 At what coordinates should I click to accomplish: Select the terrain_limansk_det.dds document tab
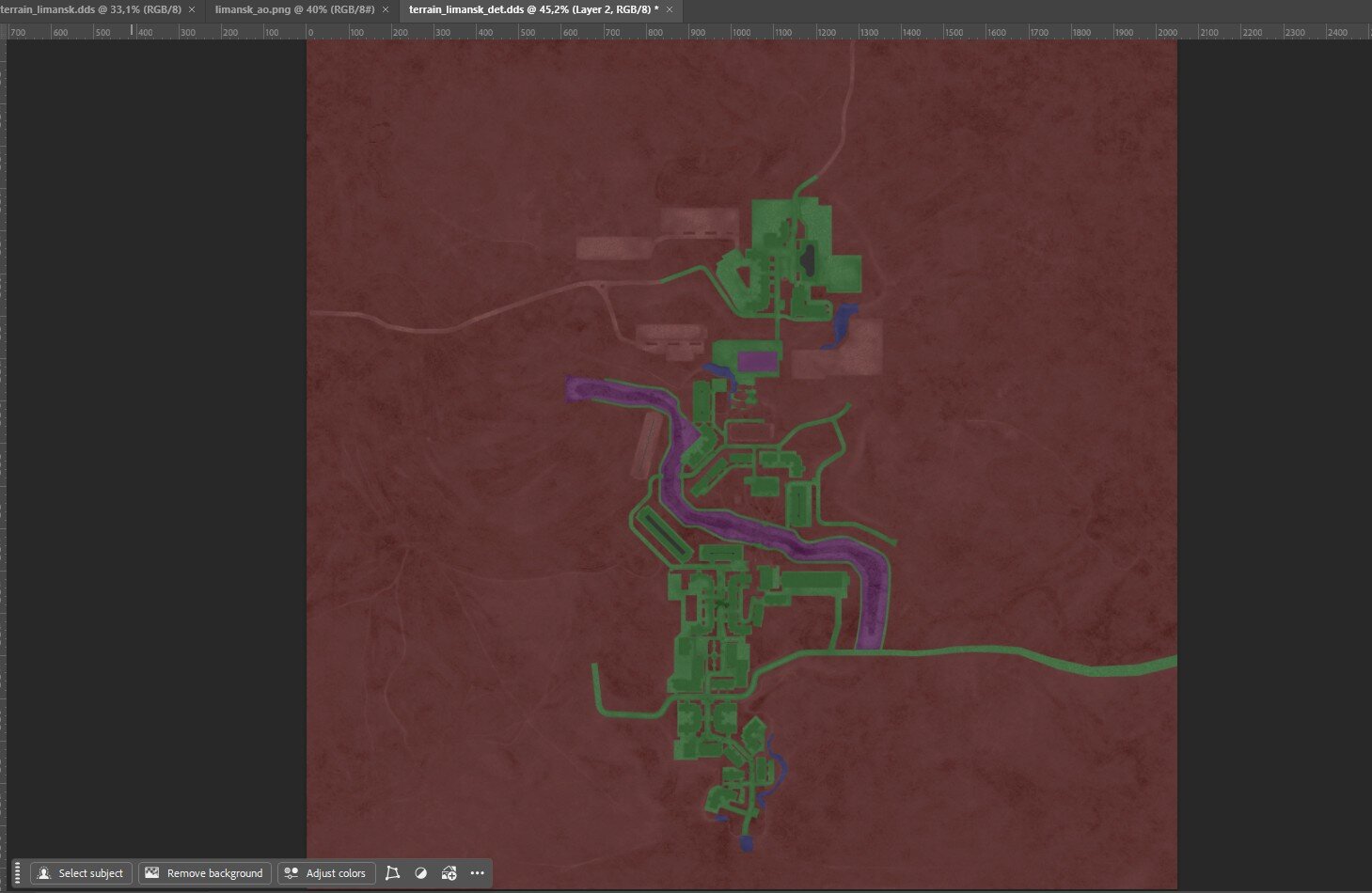(534, 9)
